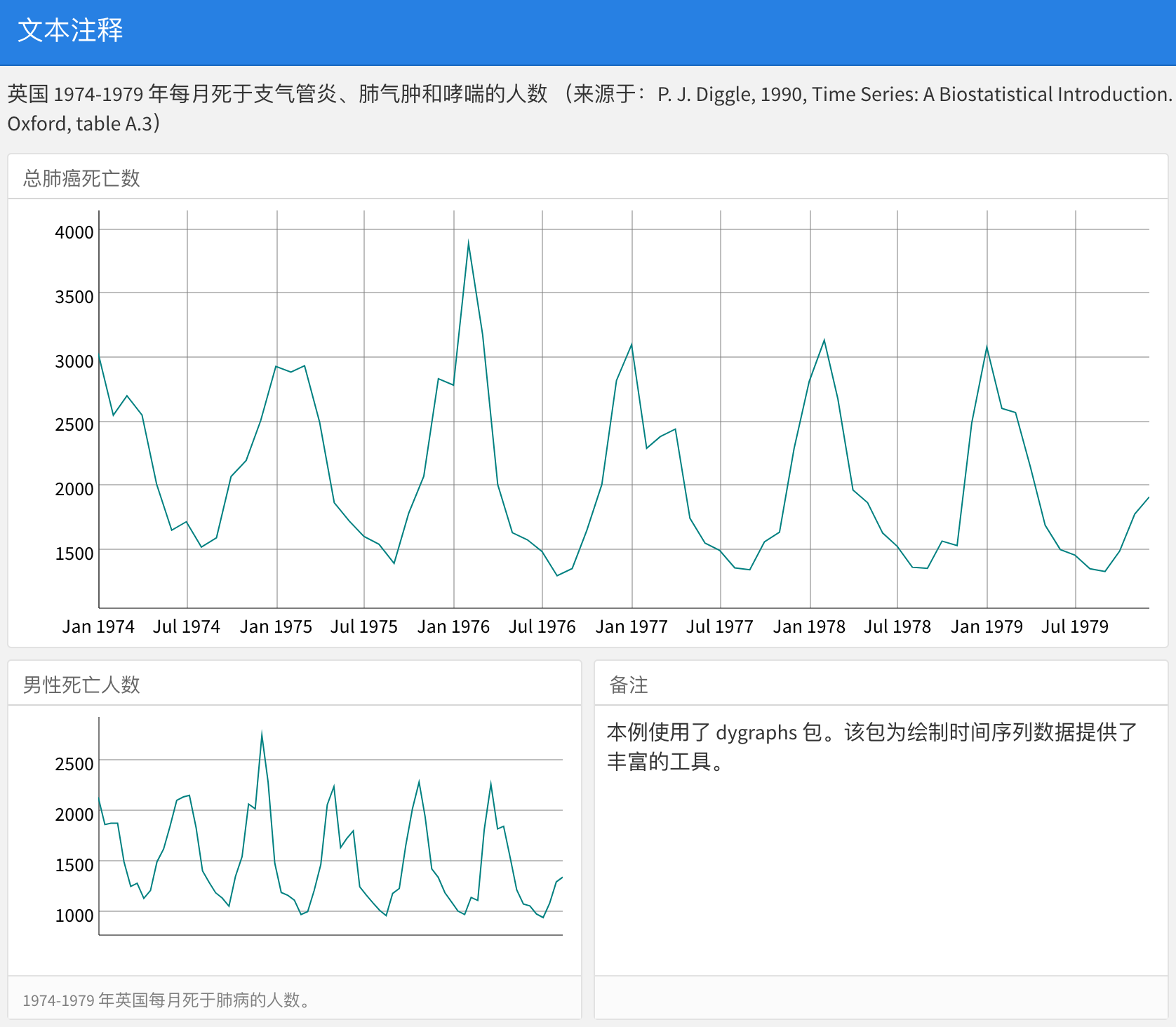Viewport: 1176px width, 1027px height.
Task: Click the Jul 1979 axis label
Action: [x=1075, y=626]
